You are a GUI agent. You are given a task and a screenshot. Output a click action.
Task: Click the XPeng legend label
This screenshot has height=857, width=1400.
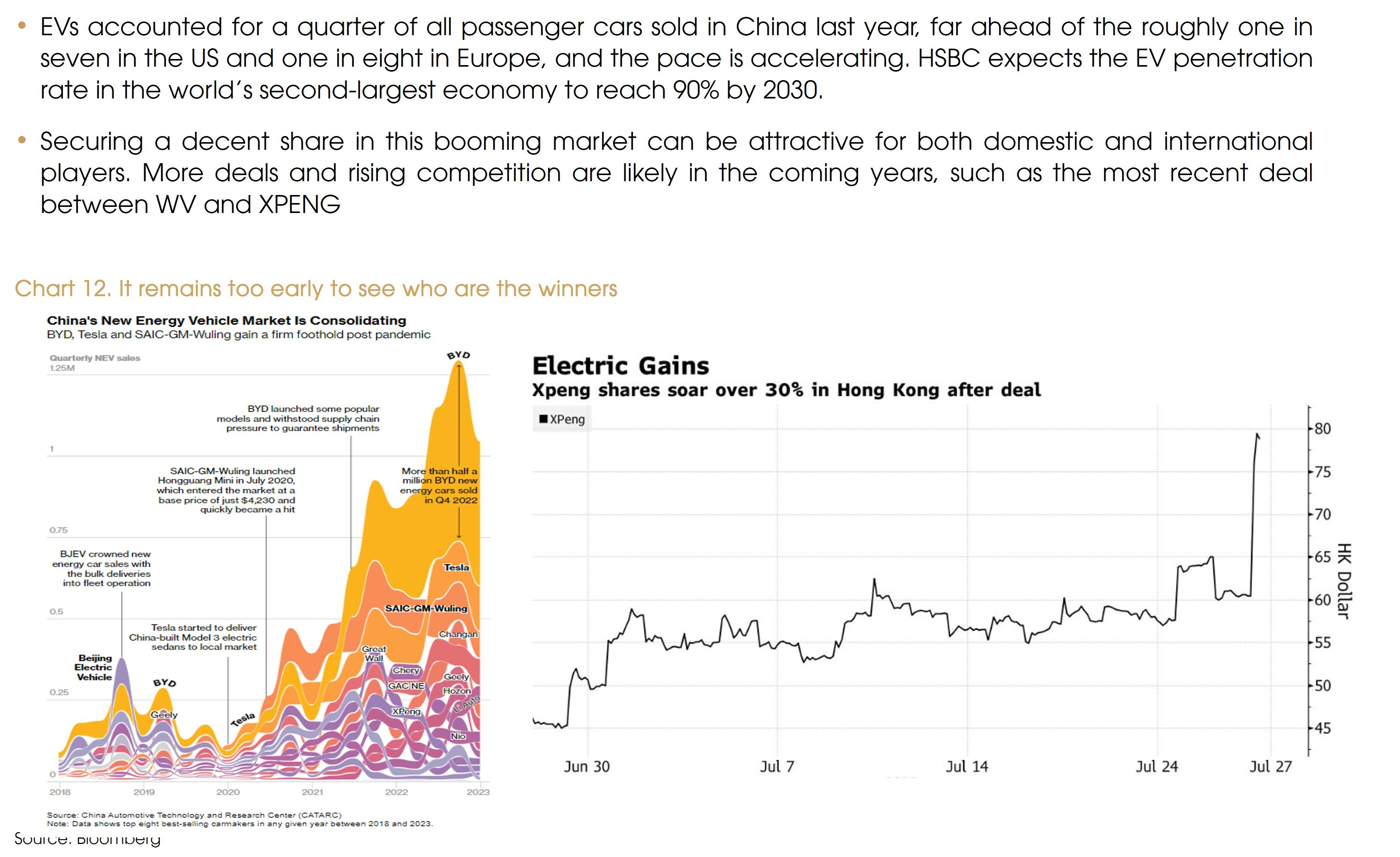click(x=567, y=419)
